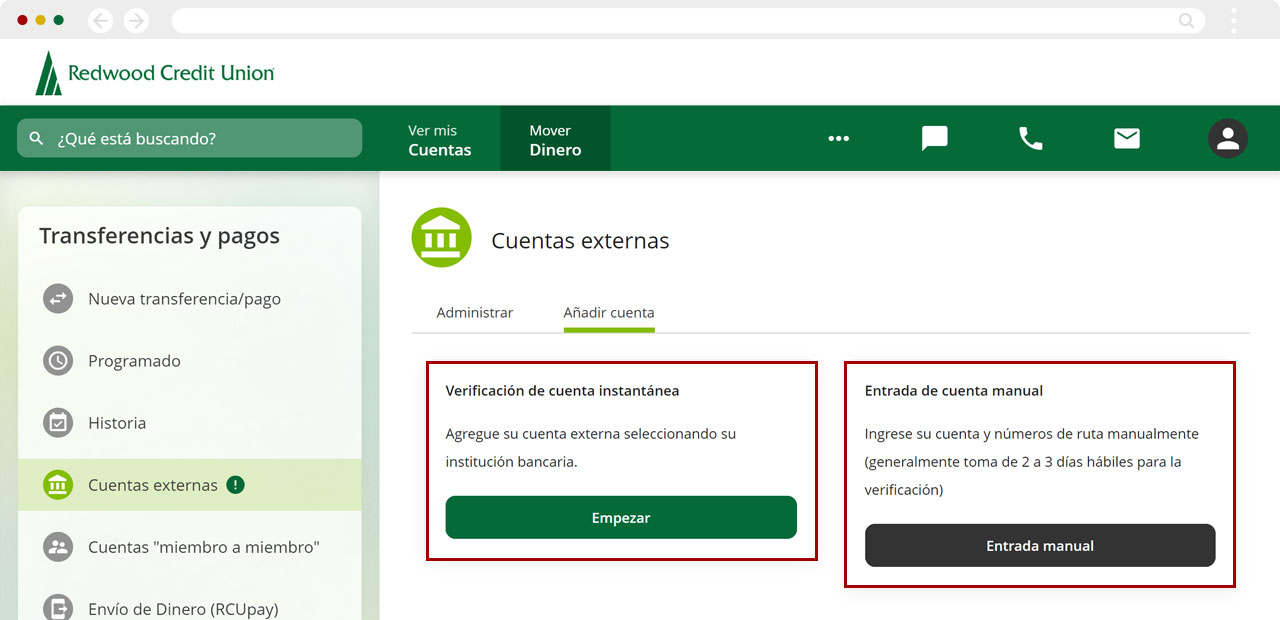
Task: Open the Historia sidebar item
Action: tap(190, 423)
